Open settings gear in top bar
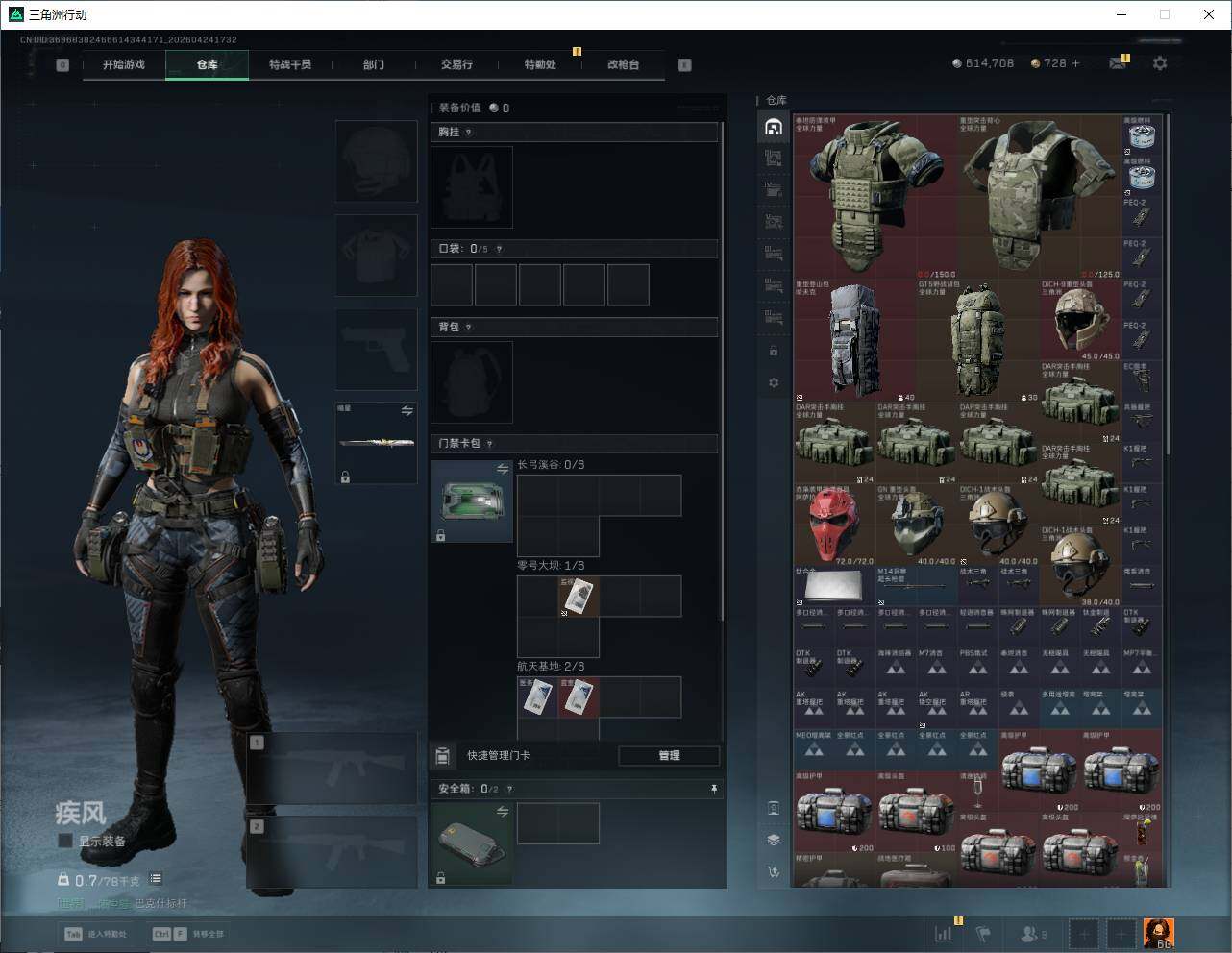Image resolution: width=1232 pixels, height=953 pixels. (1160, 63)
